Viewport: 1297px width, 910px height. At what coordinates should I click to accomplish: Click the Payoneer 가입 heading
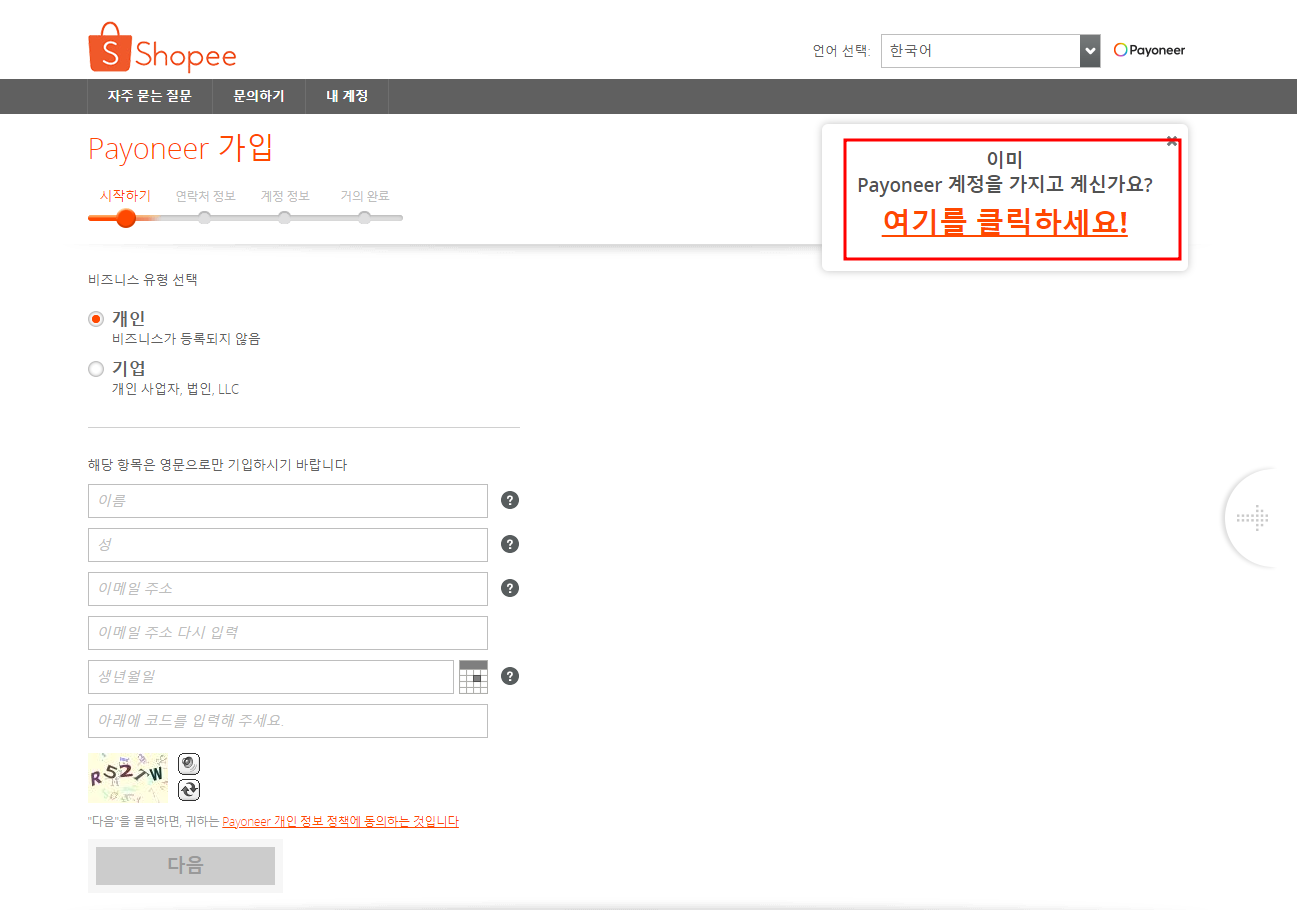click(x=181, y=148)
